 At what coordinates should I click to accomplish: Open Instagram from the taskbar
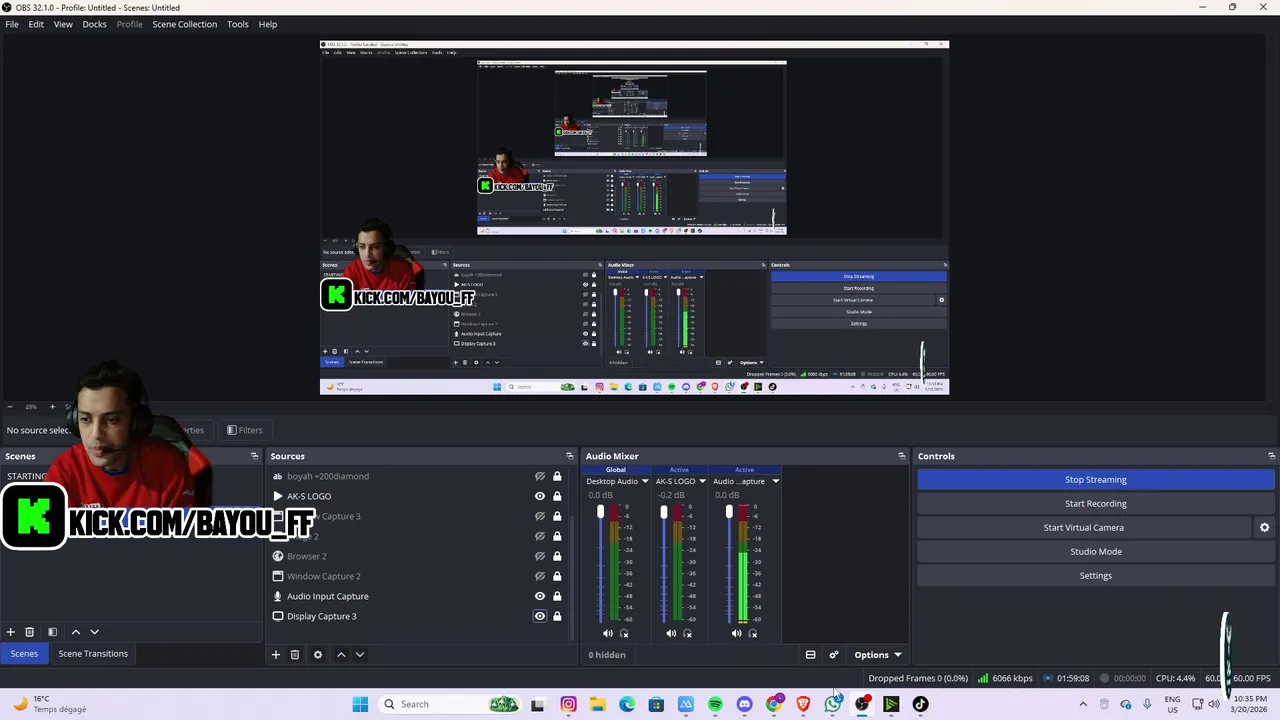[x=568, y=704]
